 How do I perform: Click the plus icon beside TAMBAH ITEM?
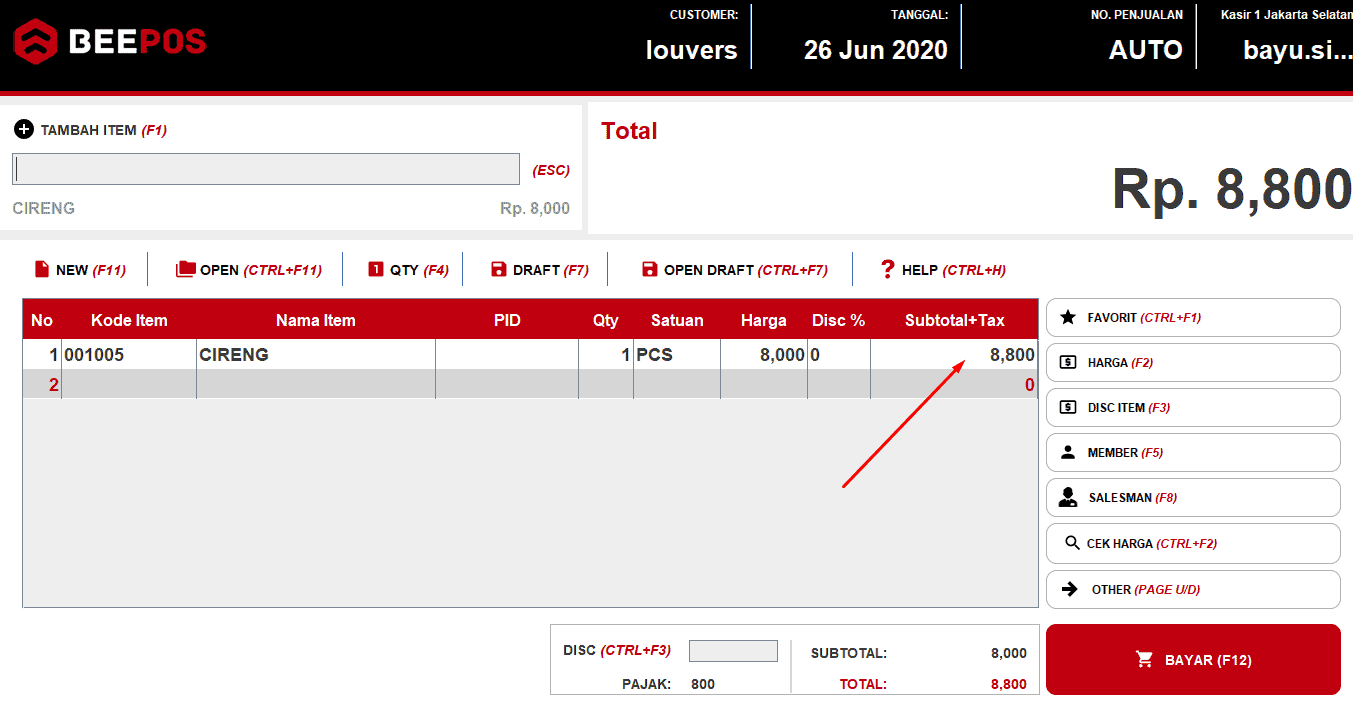pyautogui.click(x=23, y=130)
